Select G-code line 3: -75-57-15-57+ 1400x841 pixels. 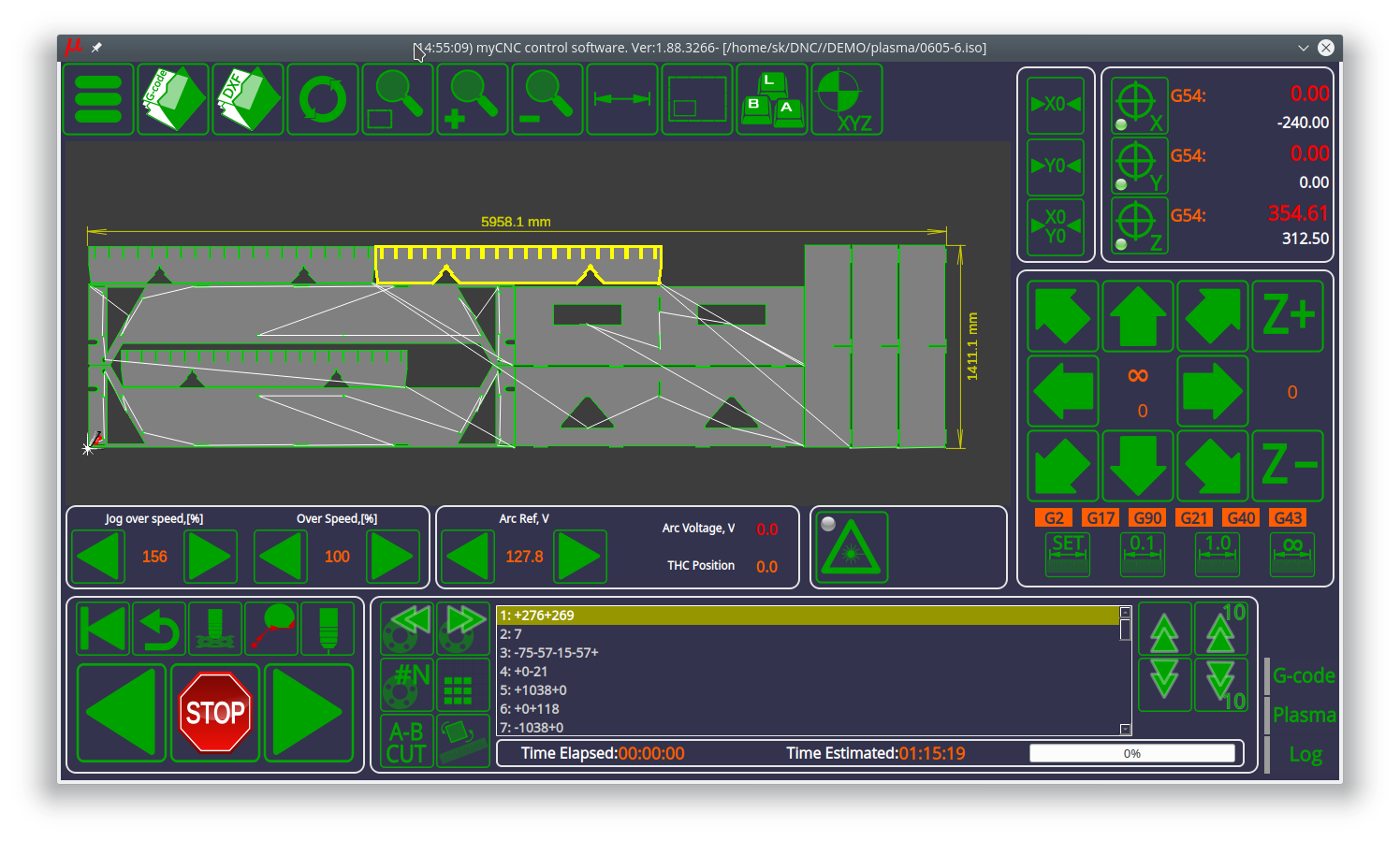tap(549, 653)
